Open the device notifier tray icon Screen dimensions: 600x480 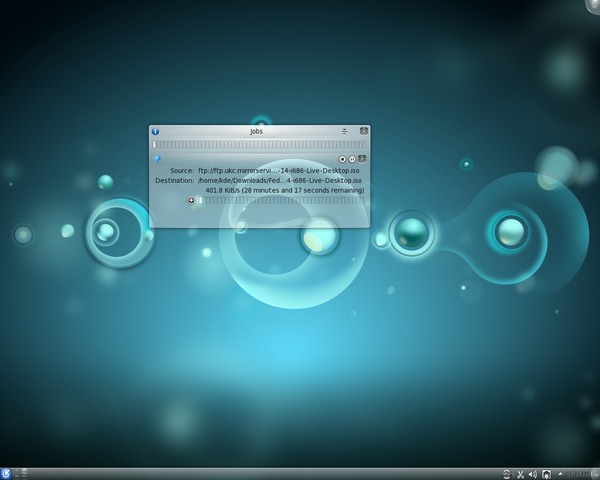coord(546,475)
